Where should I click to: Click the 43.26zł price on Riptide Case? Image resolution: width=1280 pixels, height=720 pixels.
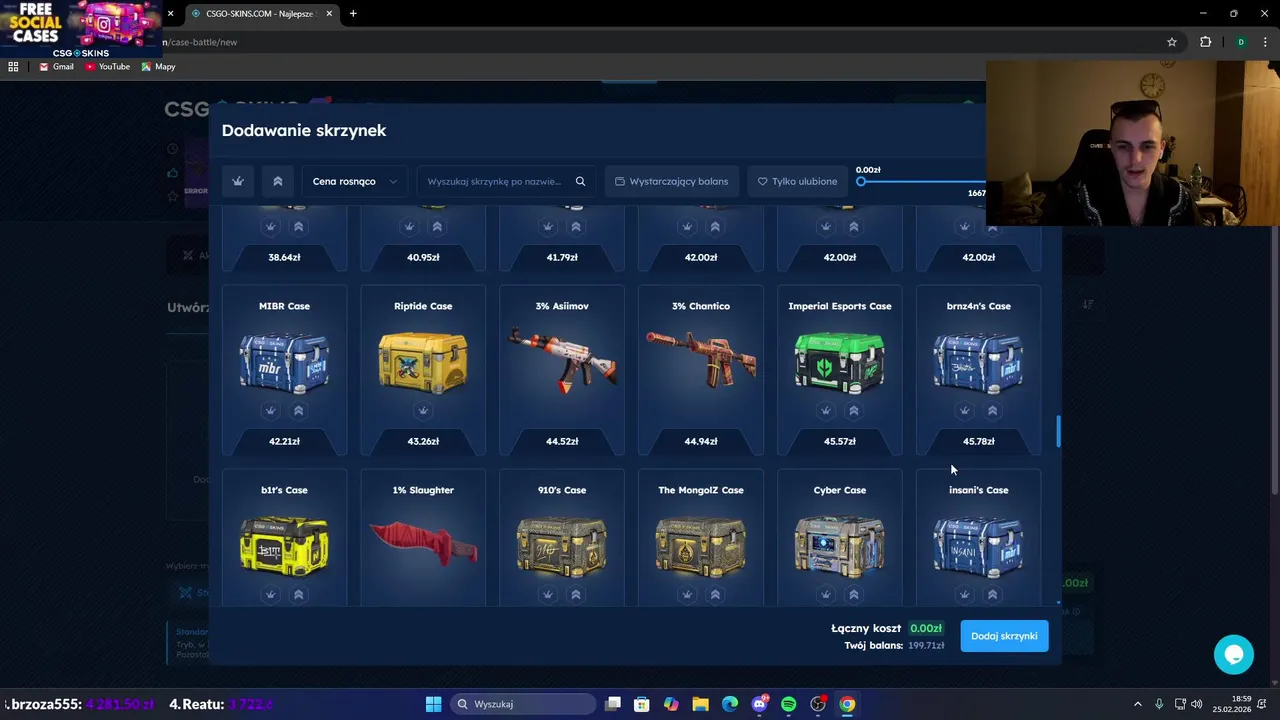(x=423, y=441)
